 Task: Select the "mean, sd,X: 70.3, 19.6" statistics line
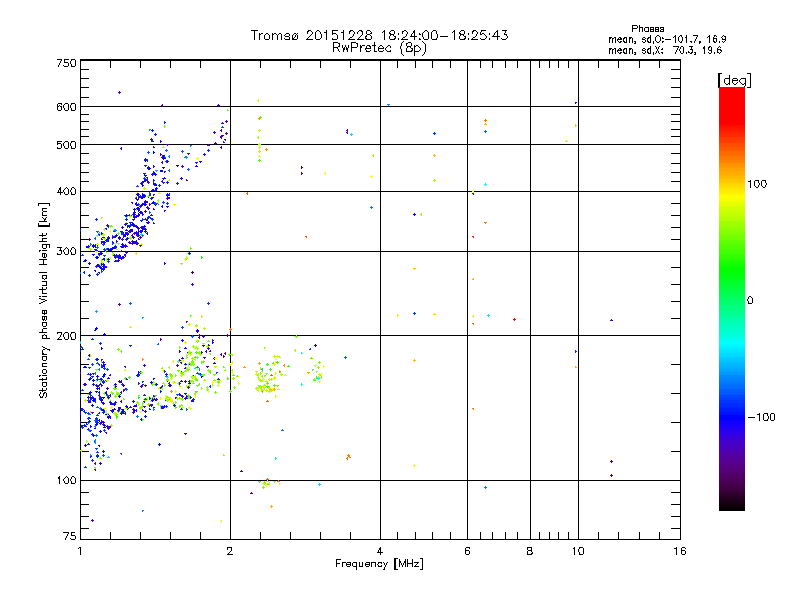pos(665,50)
